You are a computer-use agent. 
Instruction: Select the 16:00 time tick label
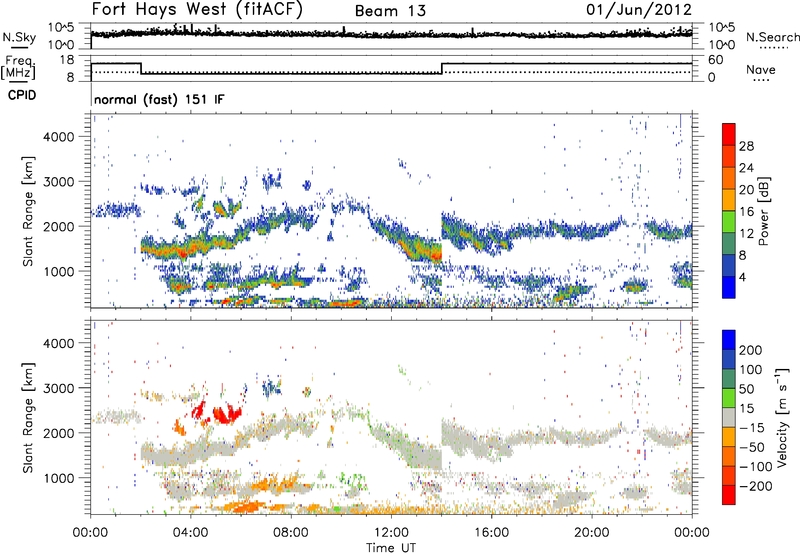tap(491, 533)
